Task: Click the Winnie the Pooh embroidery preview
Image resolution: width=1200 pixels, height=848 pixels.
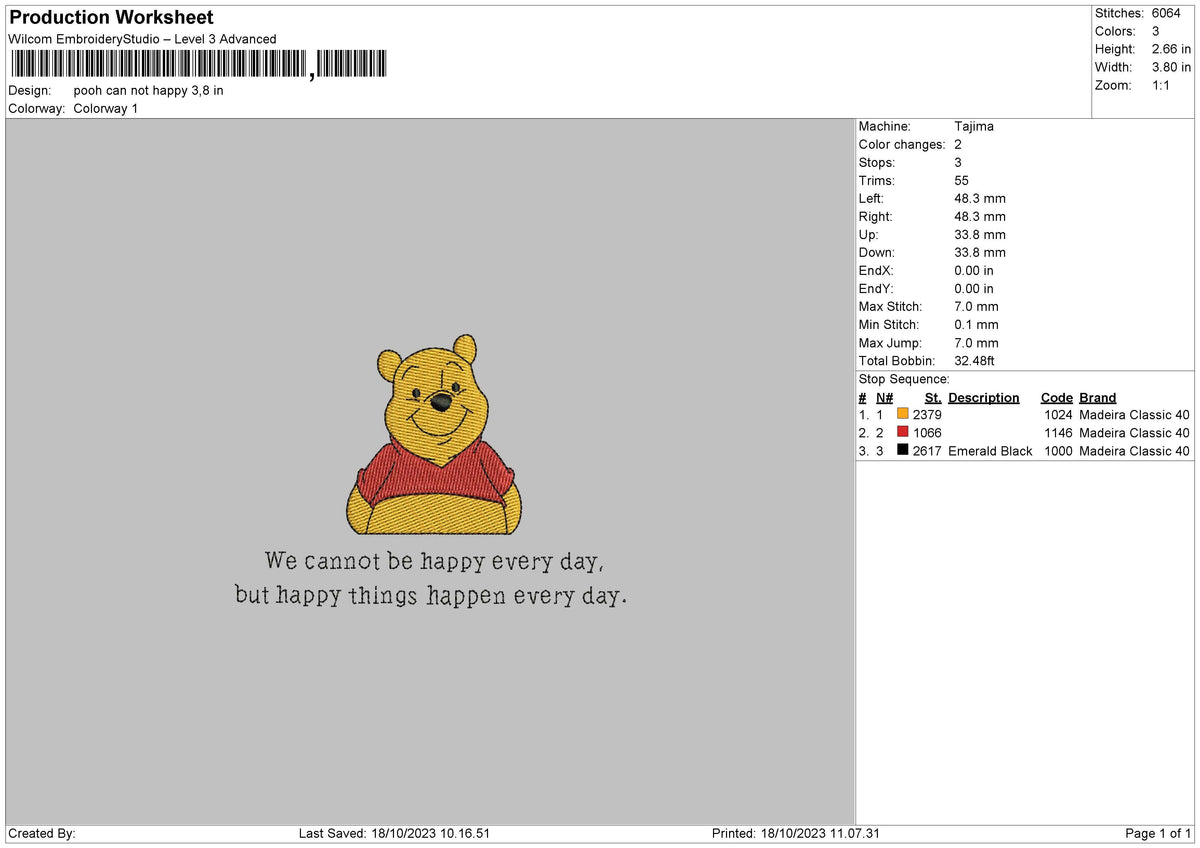Action: click(x=433, y=435)
